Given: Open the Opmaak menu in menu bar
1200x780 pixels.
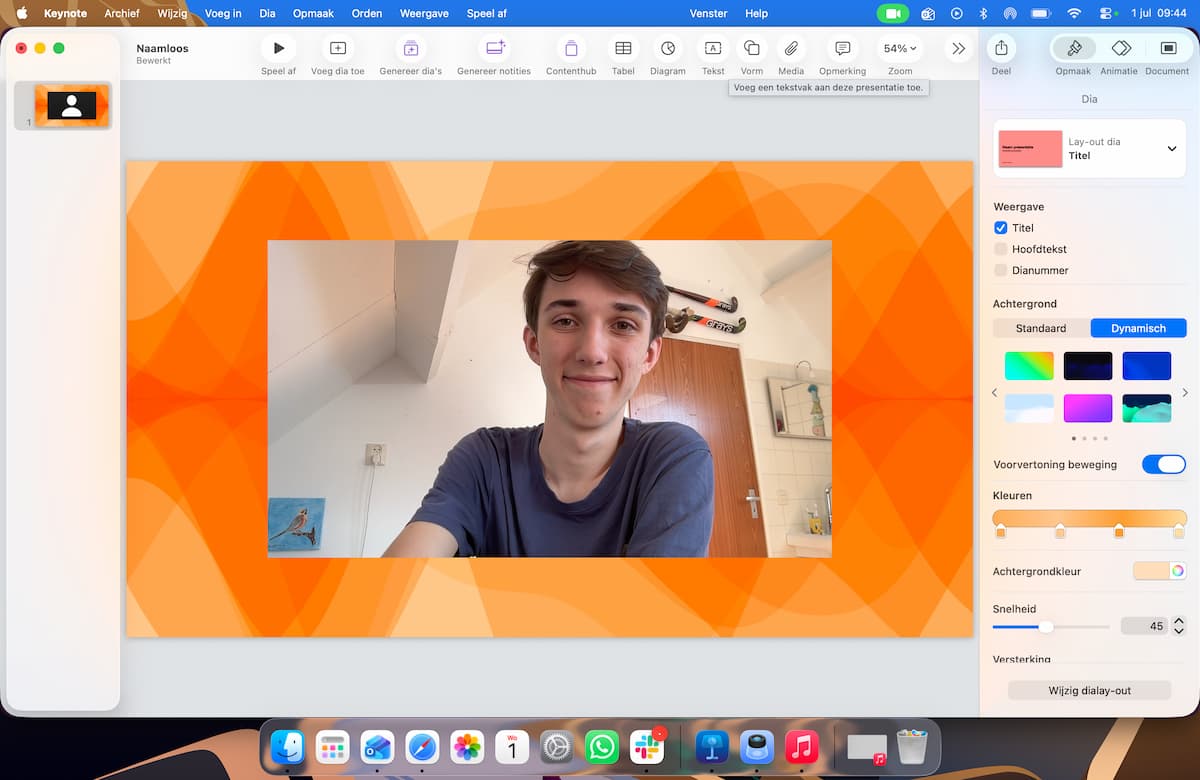Looking at the screenshot, I should coord(313,13).
